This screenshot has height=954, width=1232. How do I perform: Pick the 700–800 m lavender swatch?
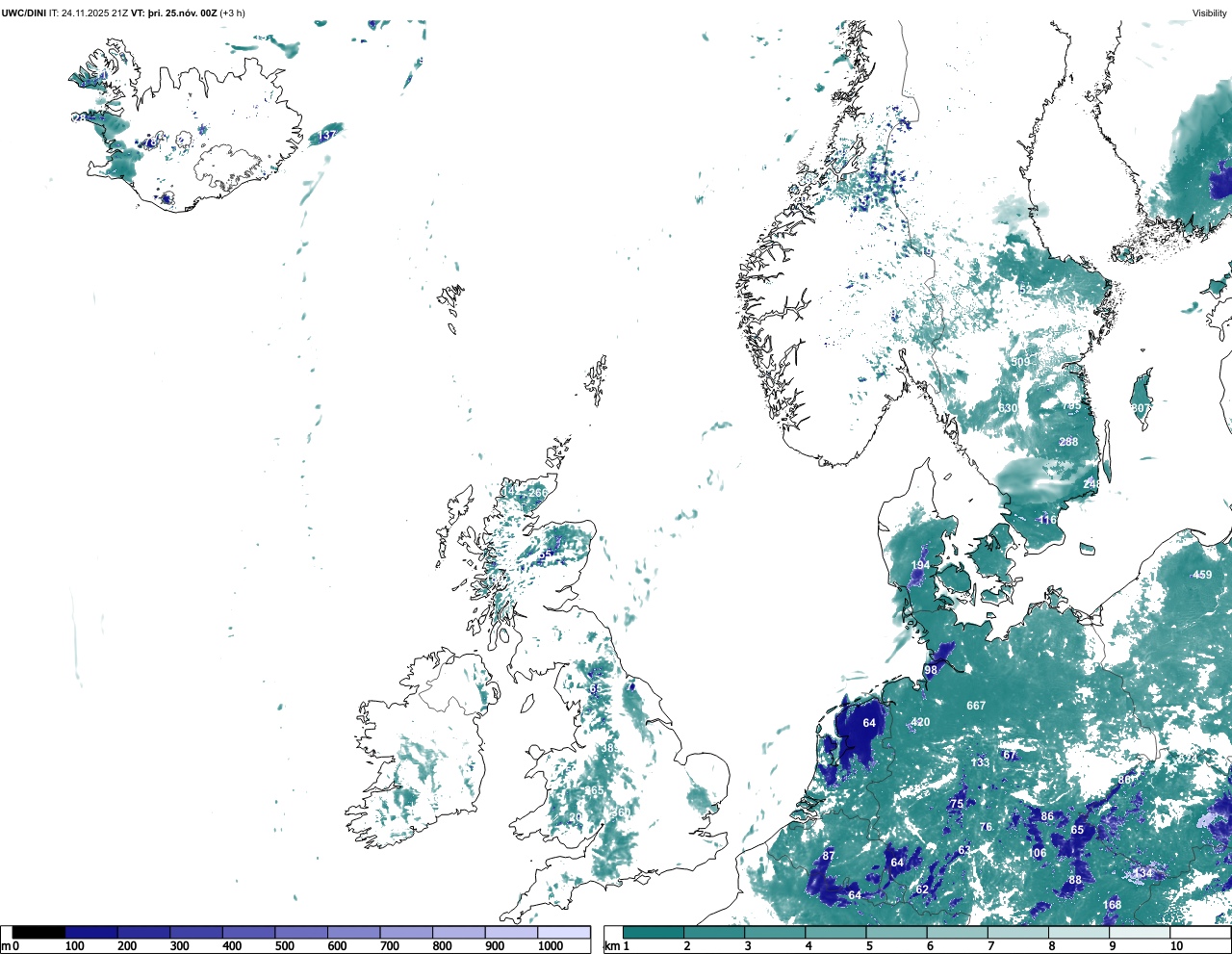coord(406,932)
